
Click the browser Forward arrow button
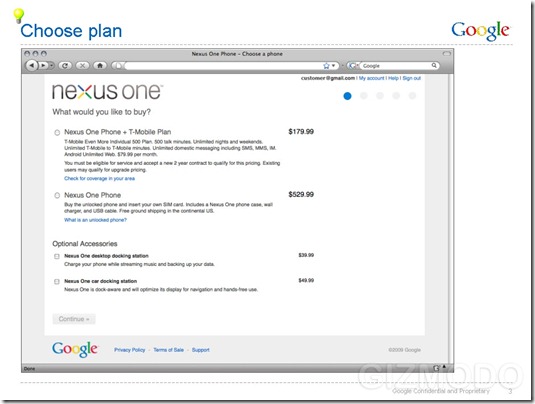(43, 66)
